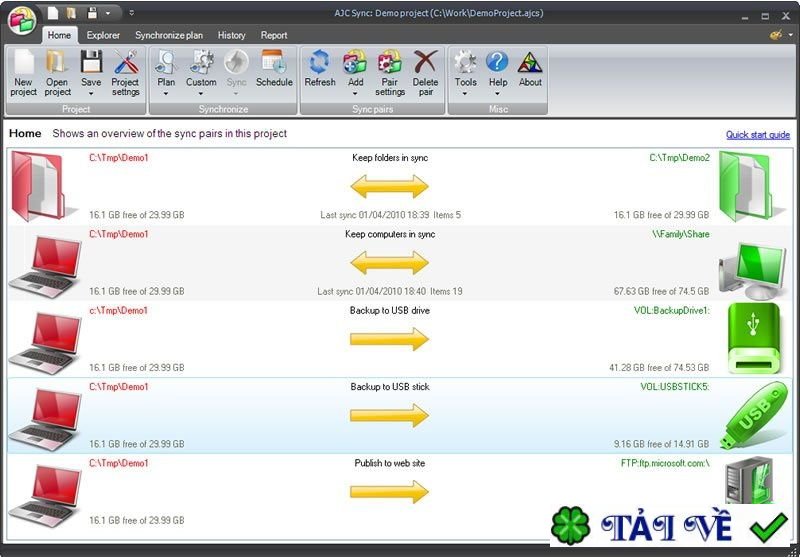Open the customize quick access toolbar arrow
The width and height of the screenshot is (800, 557).
132,13
